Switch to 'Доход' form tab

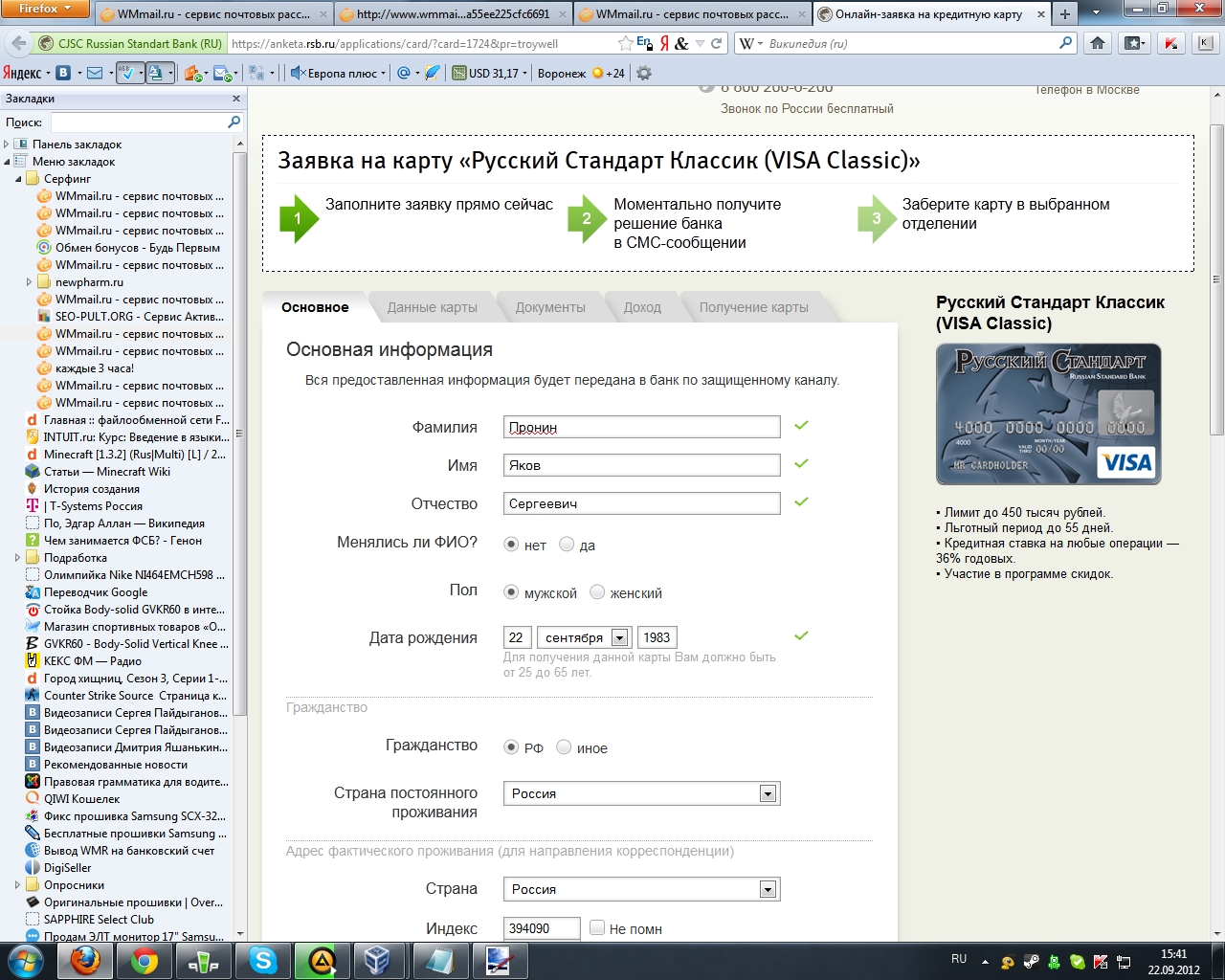pos(642,307)
